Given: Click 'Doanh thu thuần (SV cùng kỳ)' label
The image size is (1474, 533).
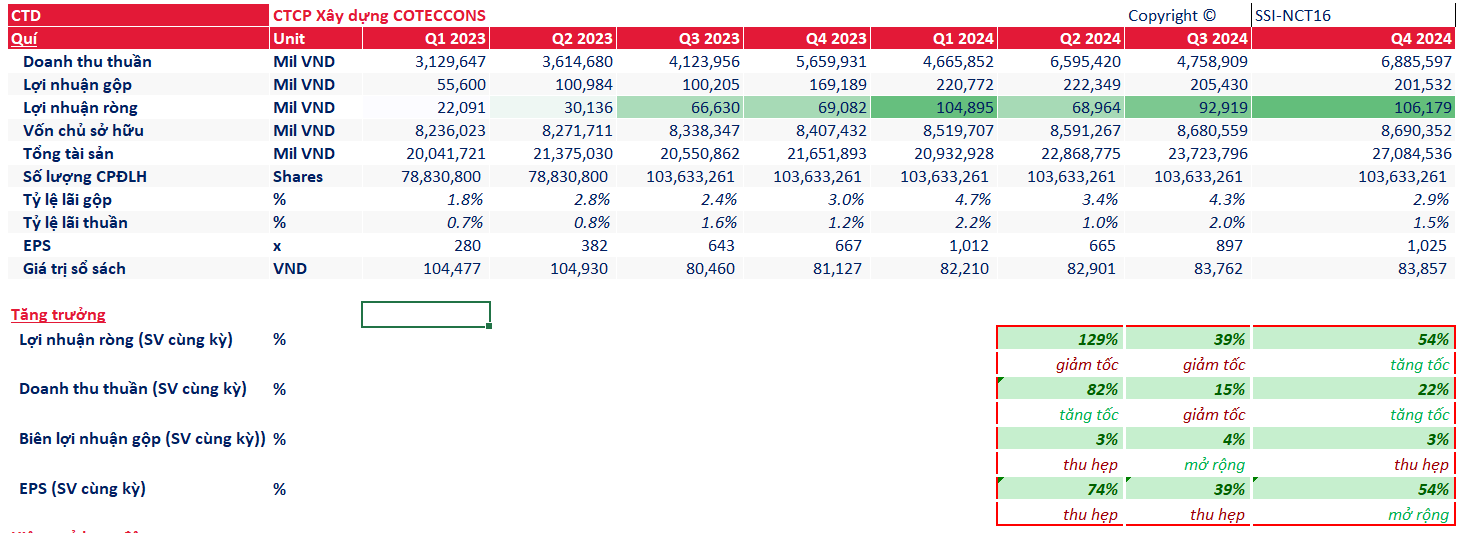Looking at the screenshot, I should click(133, 389).
